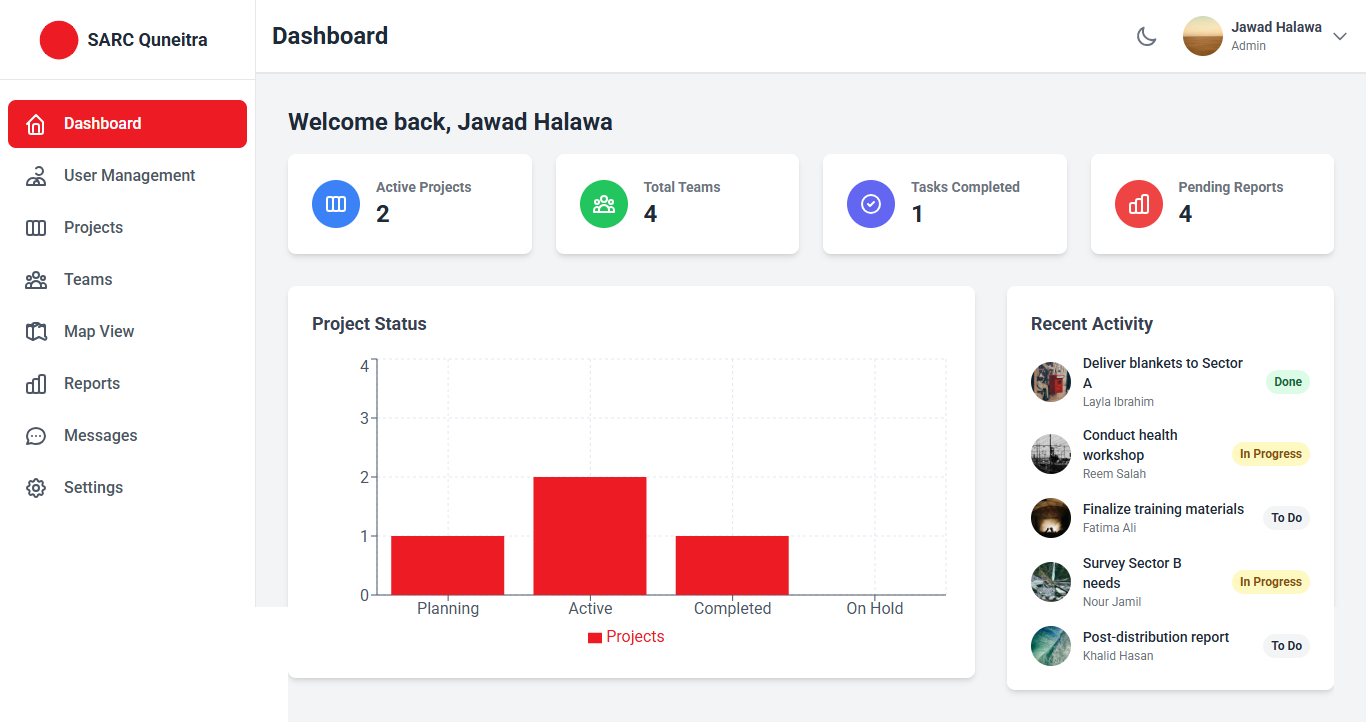Toggle dark mode with the moon icon

[1146, 36]
